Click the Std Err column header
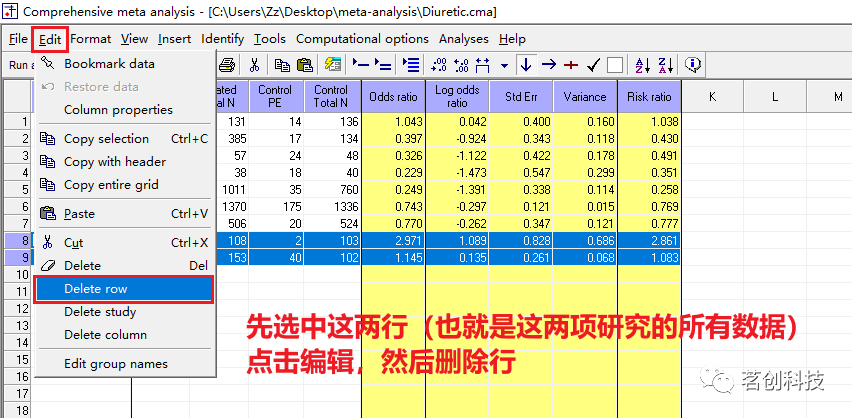This screenshot has height=418, width=852. coord(521,97)
